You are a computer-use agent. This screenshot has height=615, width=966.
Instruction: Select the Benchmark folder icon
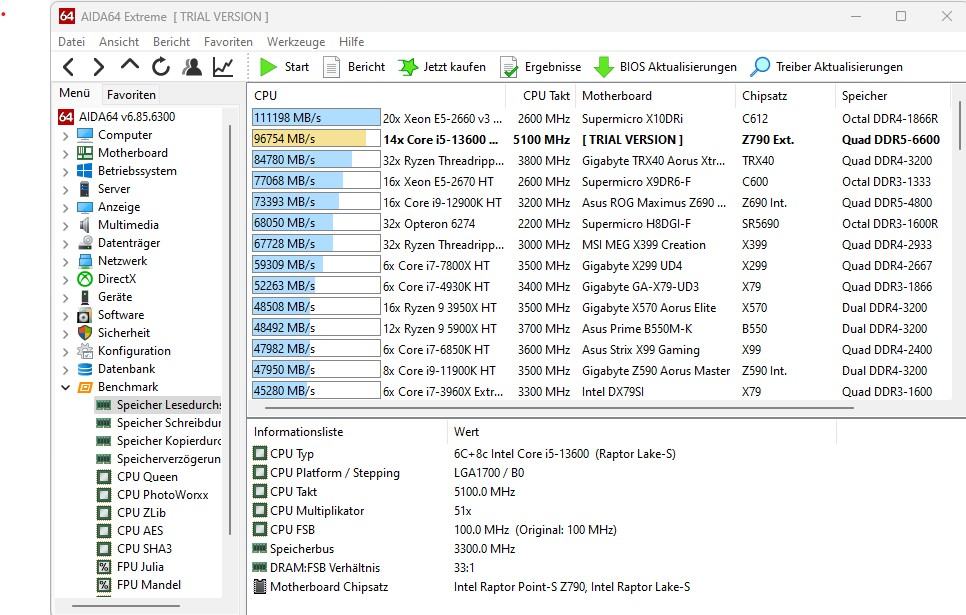(85, 387)
